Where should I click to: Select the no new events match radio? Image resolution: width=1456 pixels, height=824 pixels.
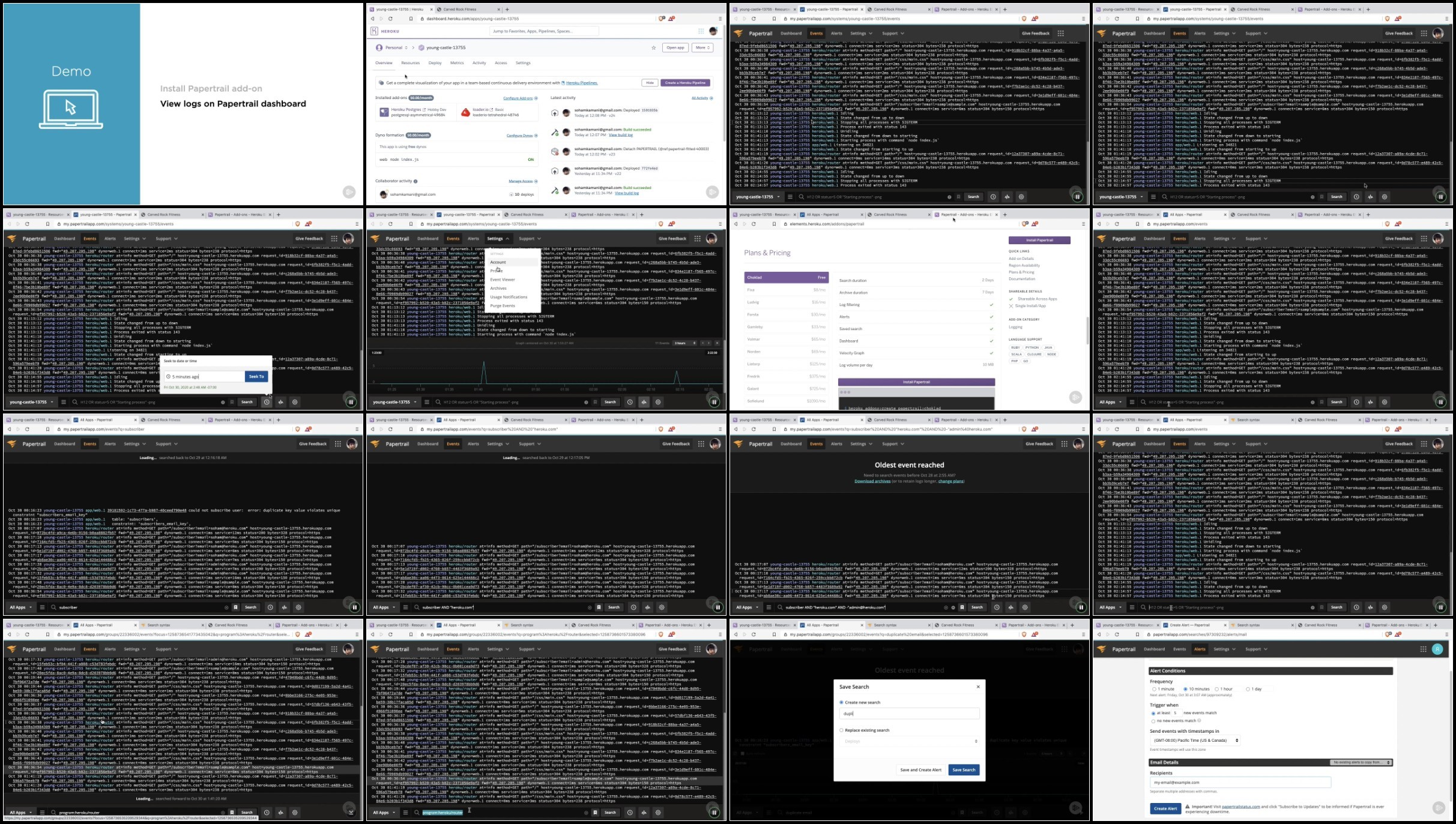(1153, 721)
